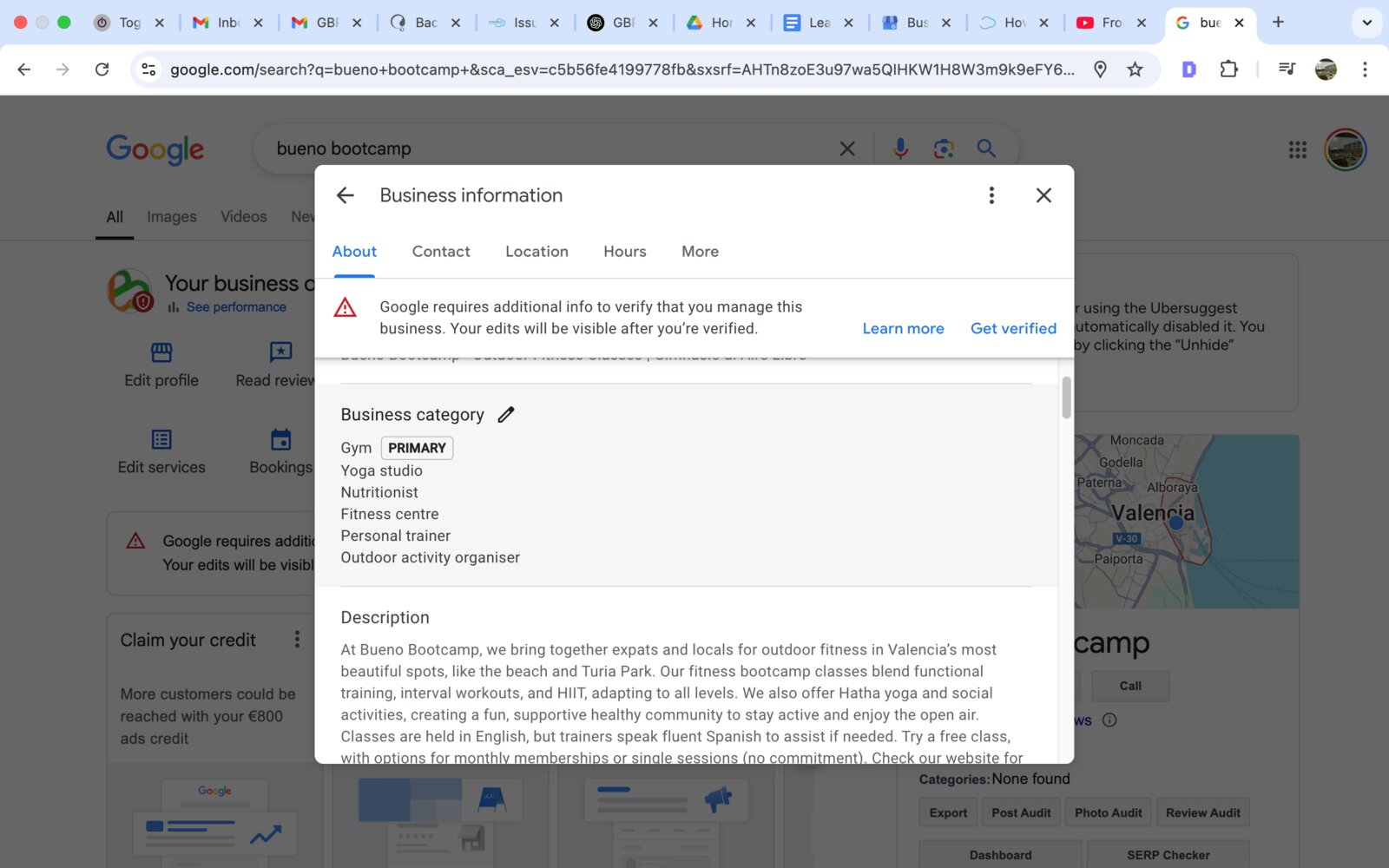Viewport: 1389px width, 868px height.
Task: Close the Business information dialog
Action: (x=1043, y=195)
